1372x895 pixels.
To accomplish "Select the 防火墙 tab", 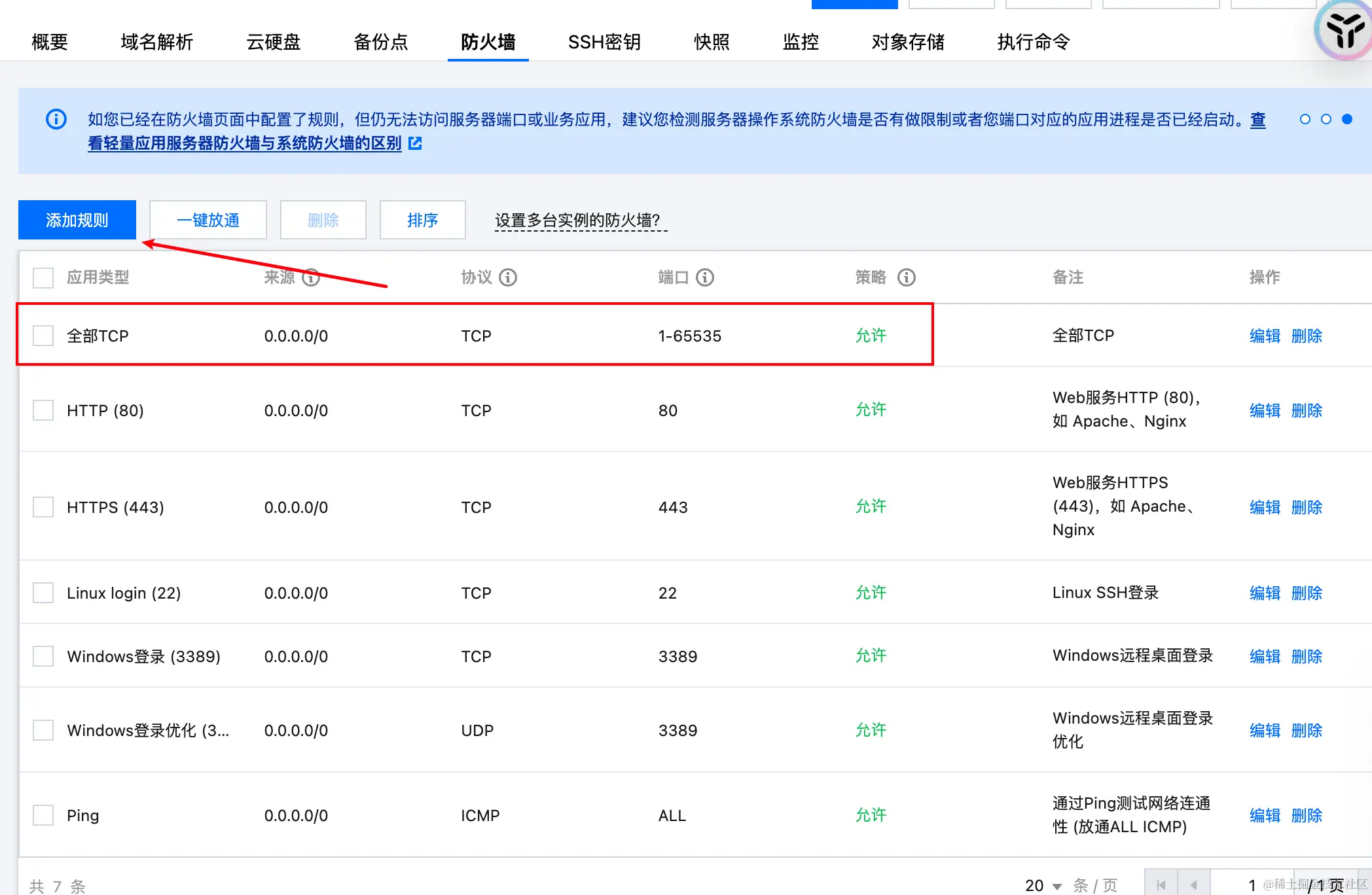I will 488,42.
